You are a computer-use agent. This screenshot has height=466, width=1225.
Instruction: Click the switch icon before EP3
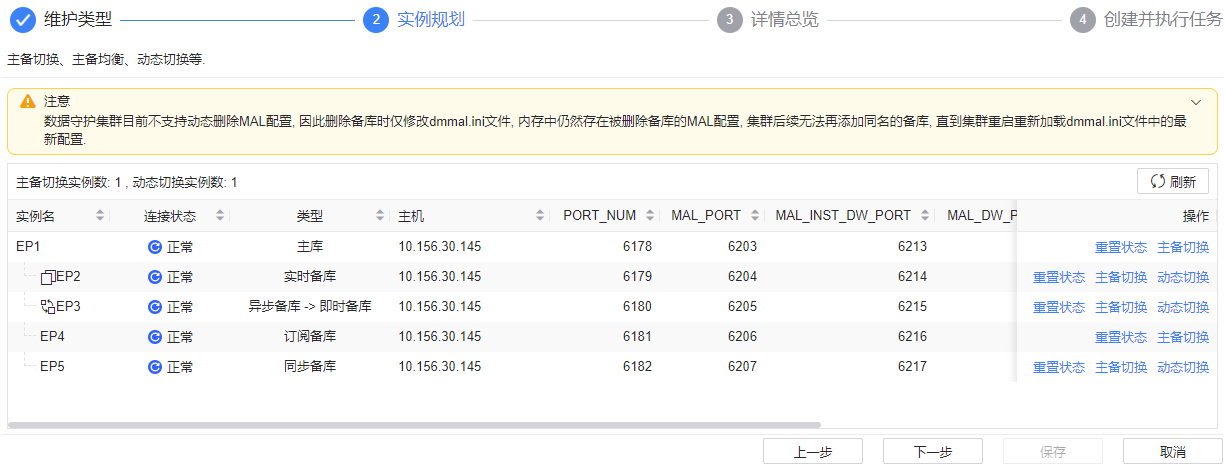(x=47, y=307)
